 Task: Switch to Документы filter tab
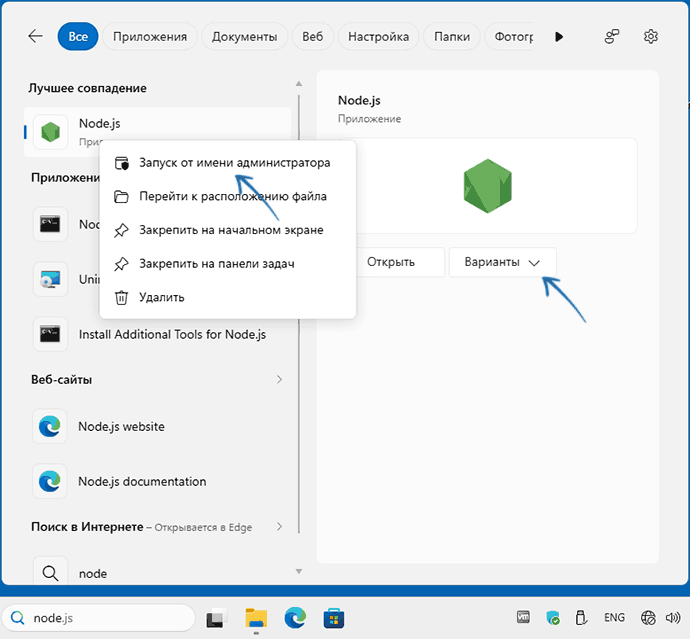point(244,37)
